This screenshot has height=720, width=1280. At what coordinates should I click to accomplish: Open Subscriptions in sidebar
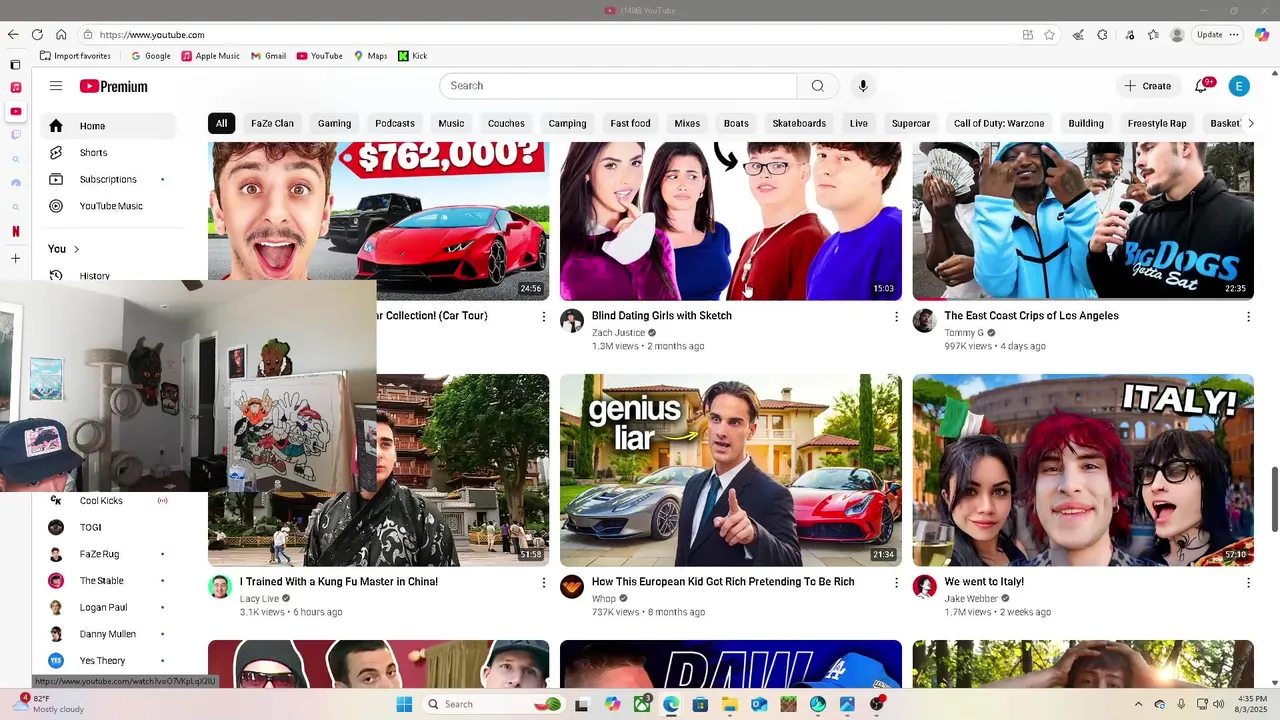coord(110,179)
